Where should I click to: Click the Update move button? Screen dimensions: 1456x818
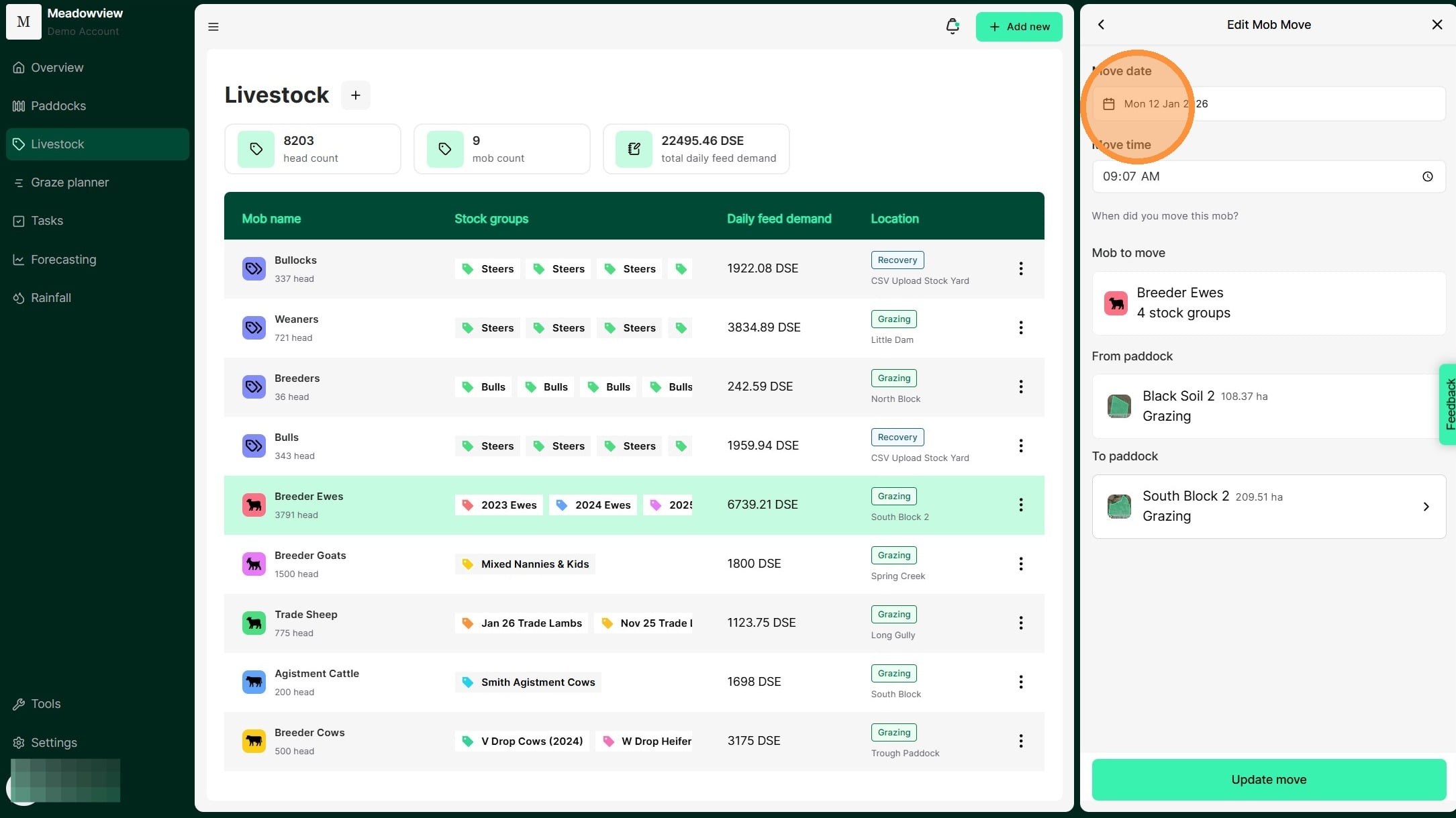click(1268, 780)
